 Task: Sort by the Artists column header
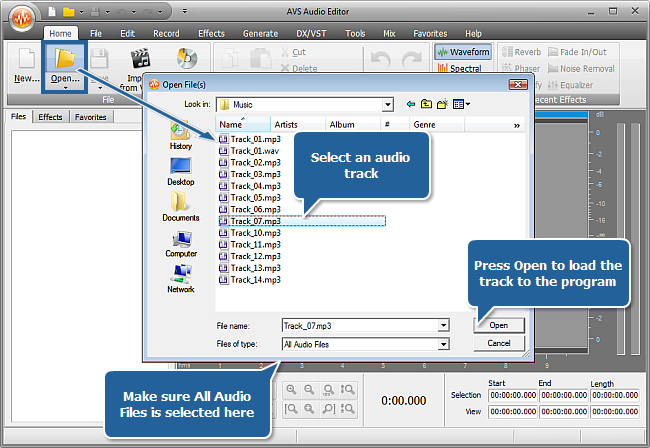tap(298, 124)
